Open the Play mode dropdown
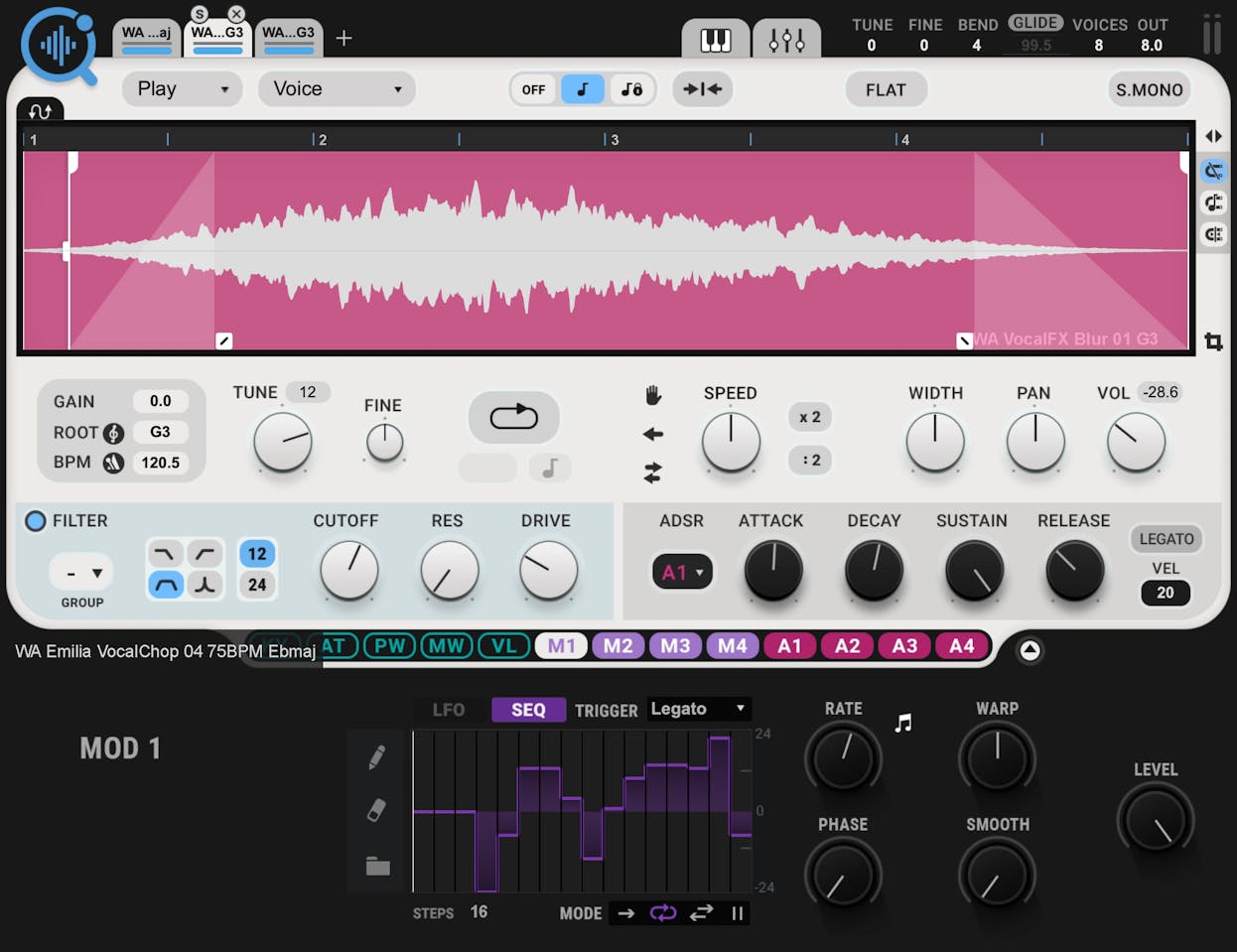The image size is (1237, 952). (182, 89)
